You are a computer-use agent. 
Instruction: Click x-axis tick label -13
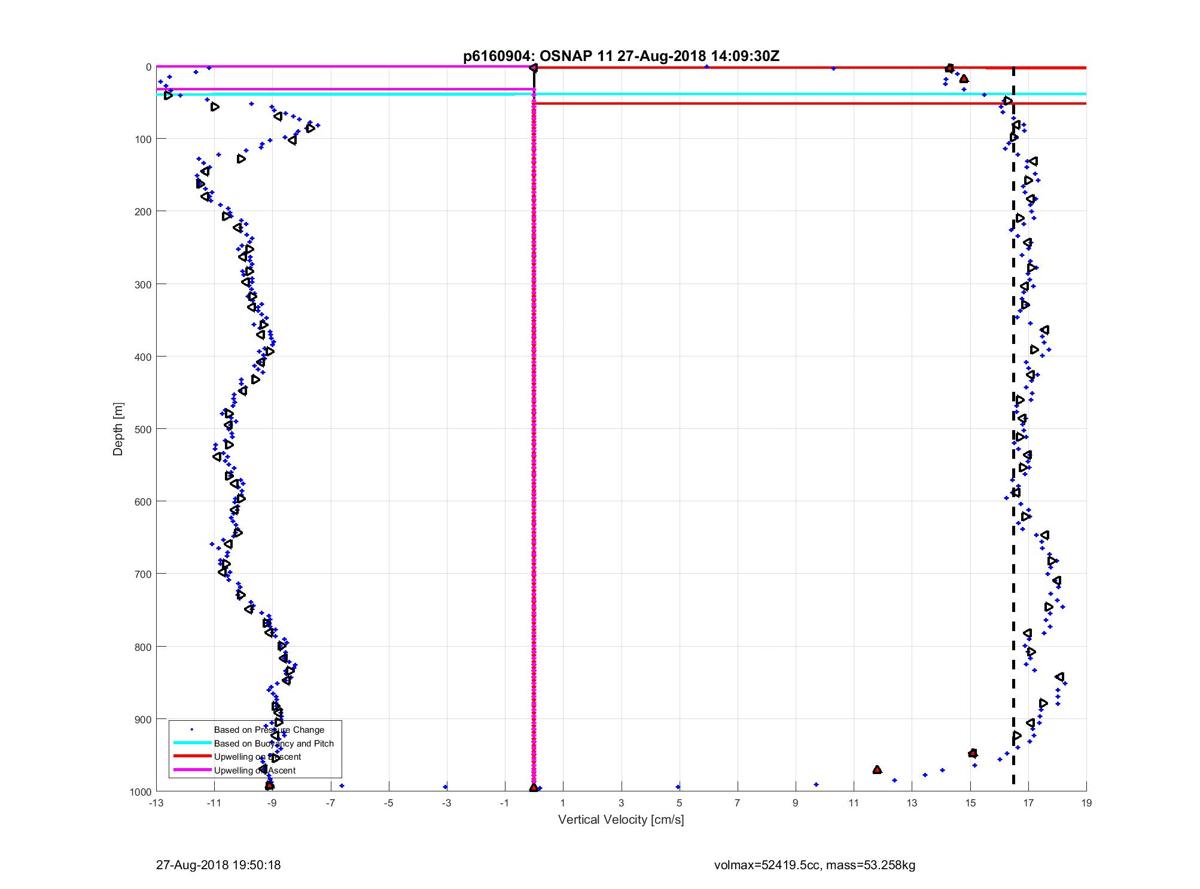(x=155, y=803)
